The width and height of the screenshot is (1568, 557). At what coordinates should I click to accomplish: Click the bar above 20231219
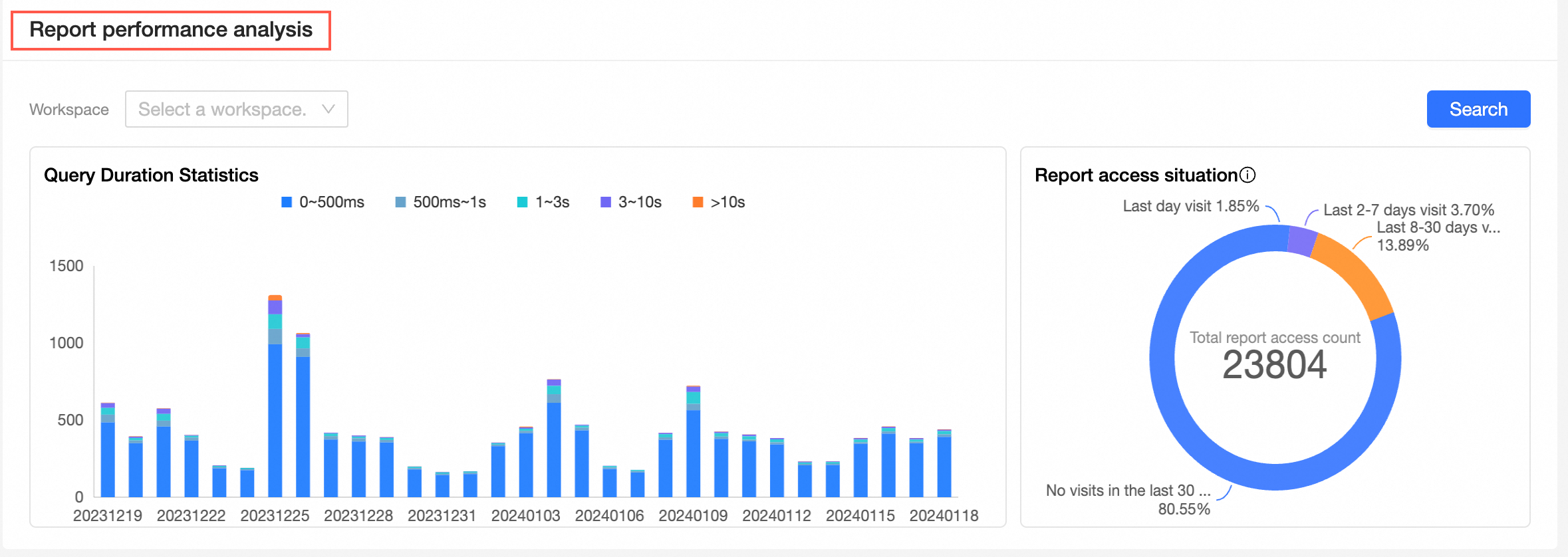pos(108,450)
